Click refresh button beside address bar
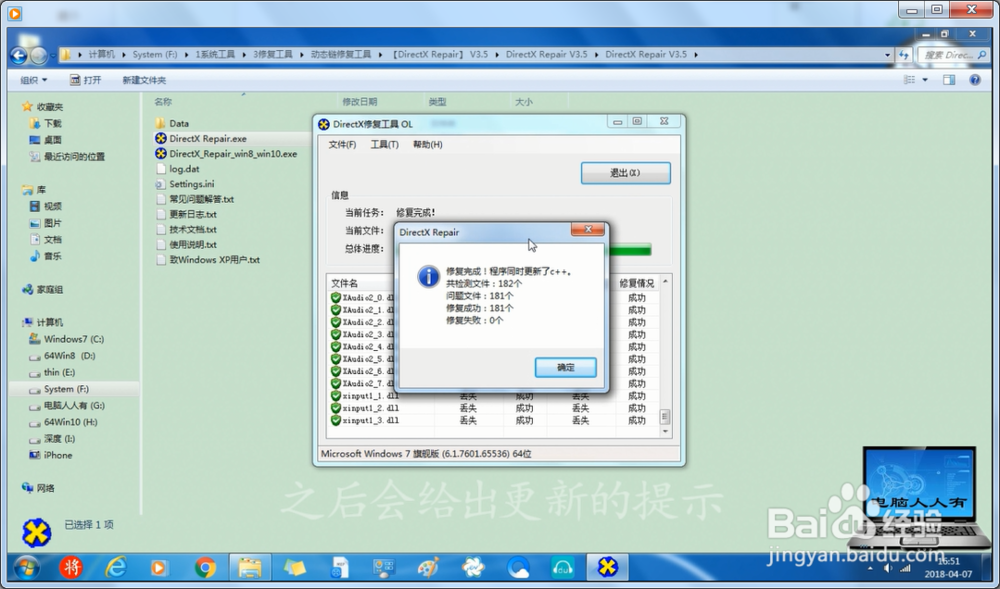This screenshot has height=589, width=1000. tap(904, 55)
